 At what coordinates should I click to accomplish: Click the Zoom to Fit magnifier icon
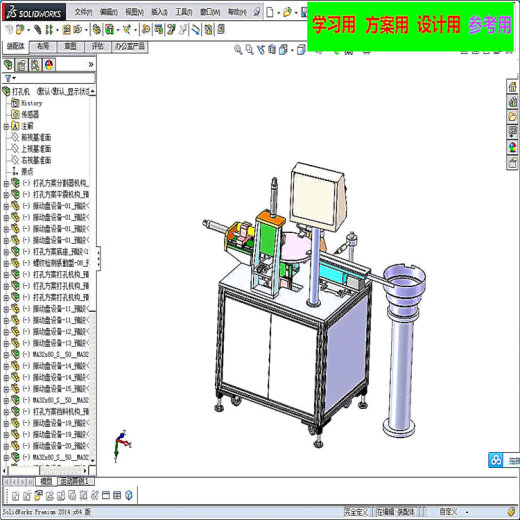(238, 50)
